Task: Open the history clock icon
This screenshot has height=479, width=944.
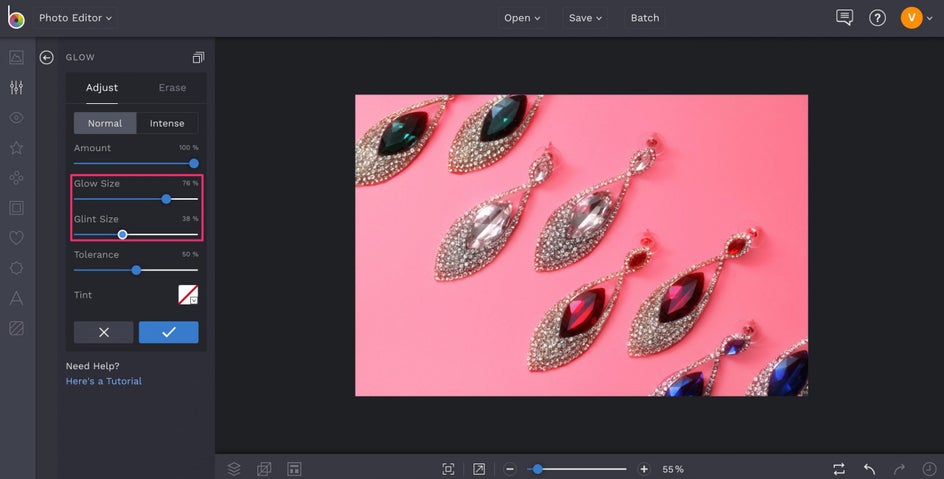Action: pos(930,469)
